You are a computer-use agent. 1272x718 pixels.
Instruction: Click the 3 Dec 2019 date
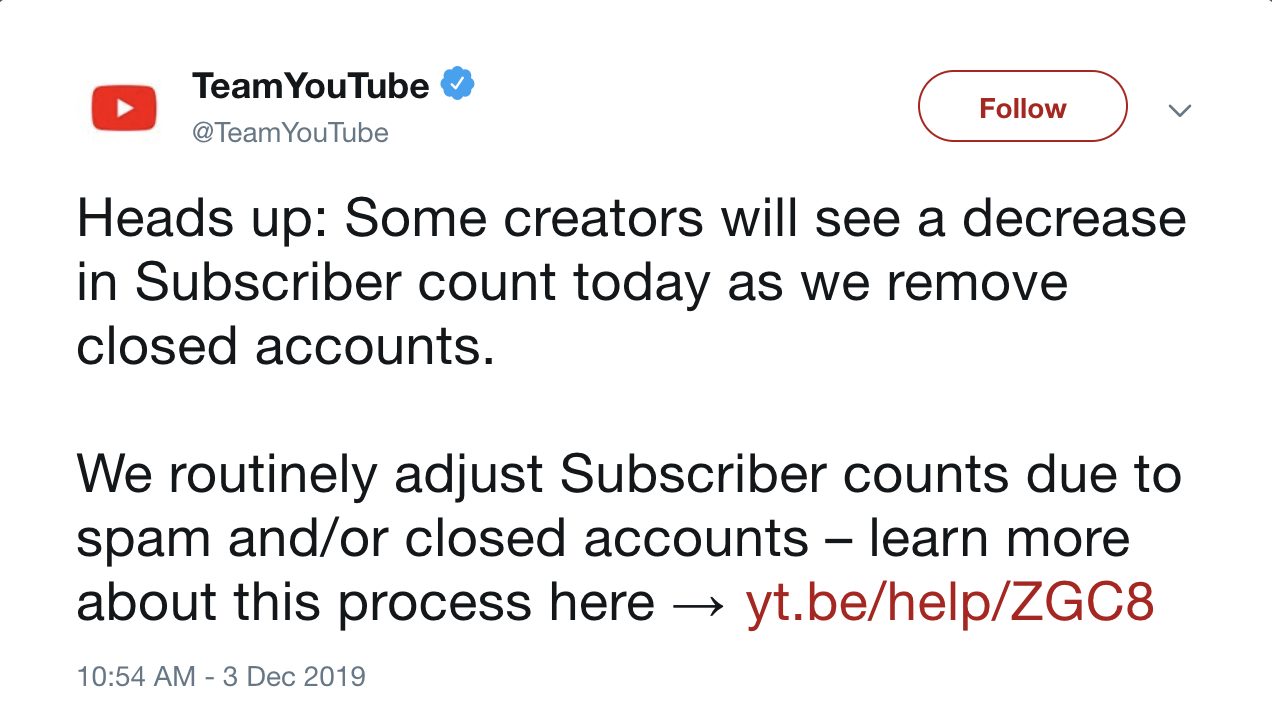tap(294, 676)
